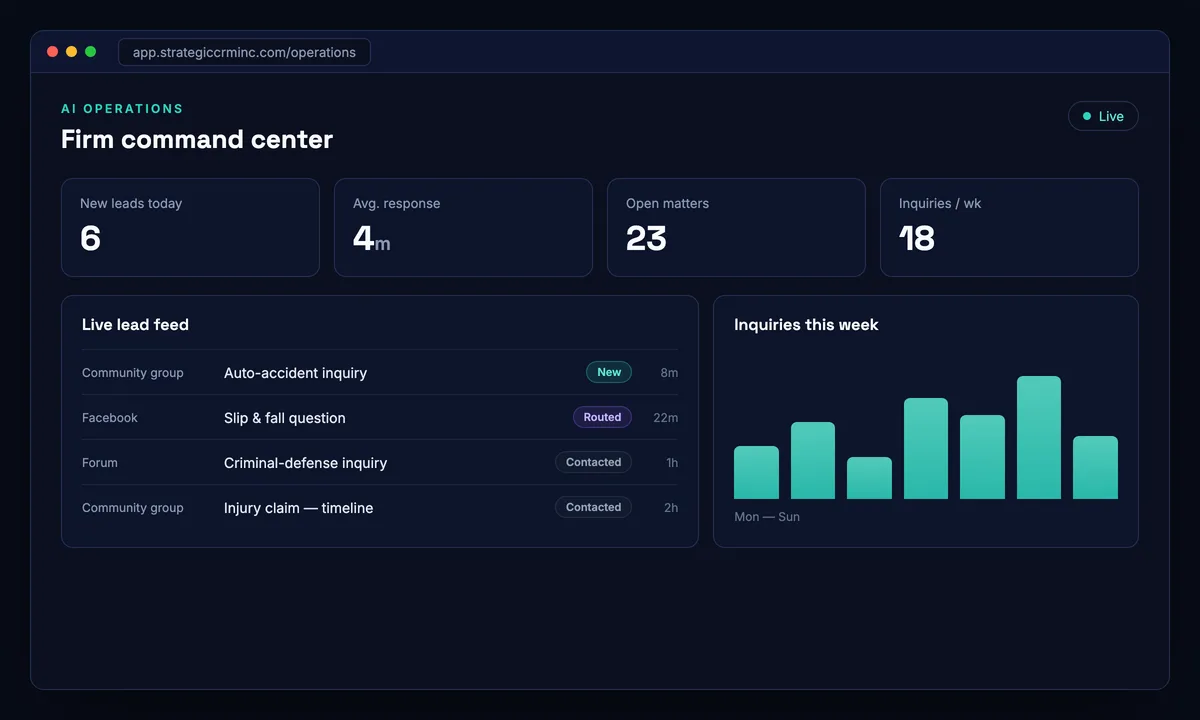Viewport: 1200px width, 720px height.
Task: Click the Inquiries this week heading
Action: tap(806, 324)
